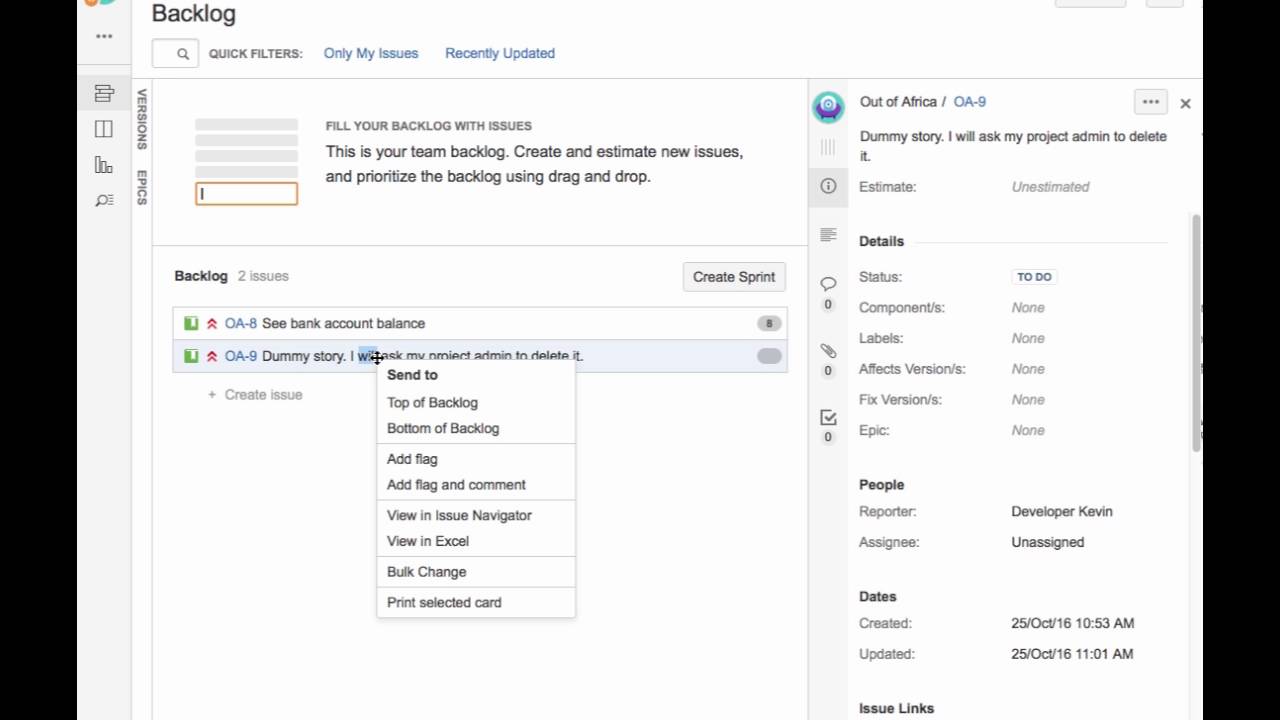Open the description lines icon in detail panel
Viewport: 1280px width, 720px height.
pyautogui.click(x=828, y=235)
